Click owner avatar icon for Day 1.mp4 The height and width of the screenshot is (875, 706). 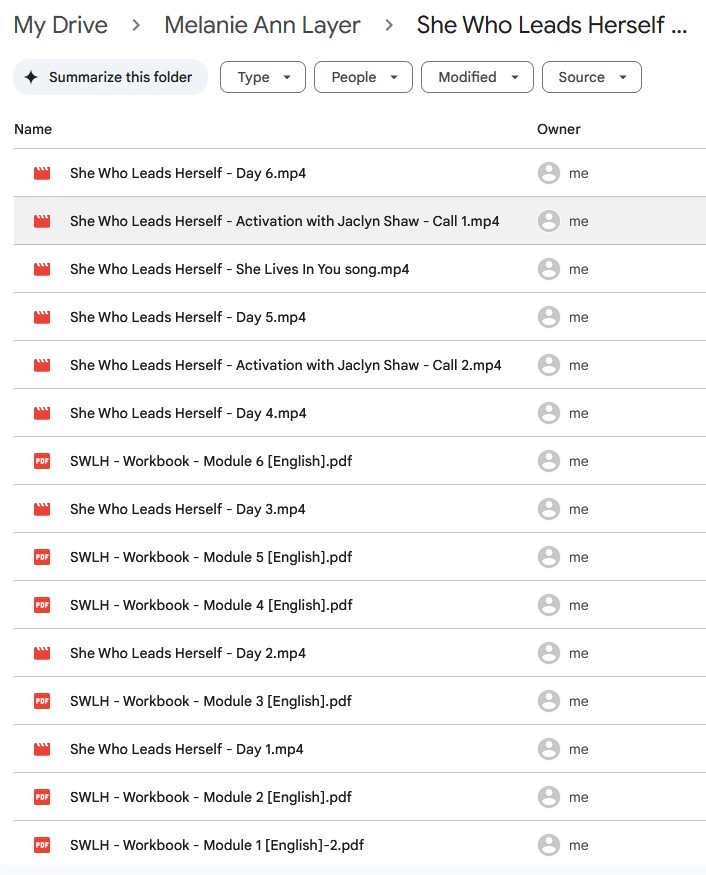(548, 749)
